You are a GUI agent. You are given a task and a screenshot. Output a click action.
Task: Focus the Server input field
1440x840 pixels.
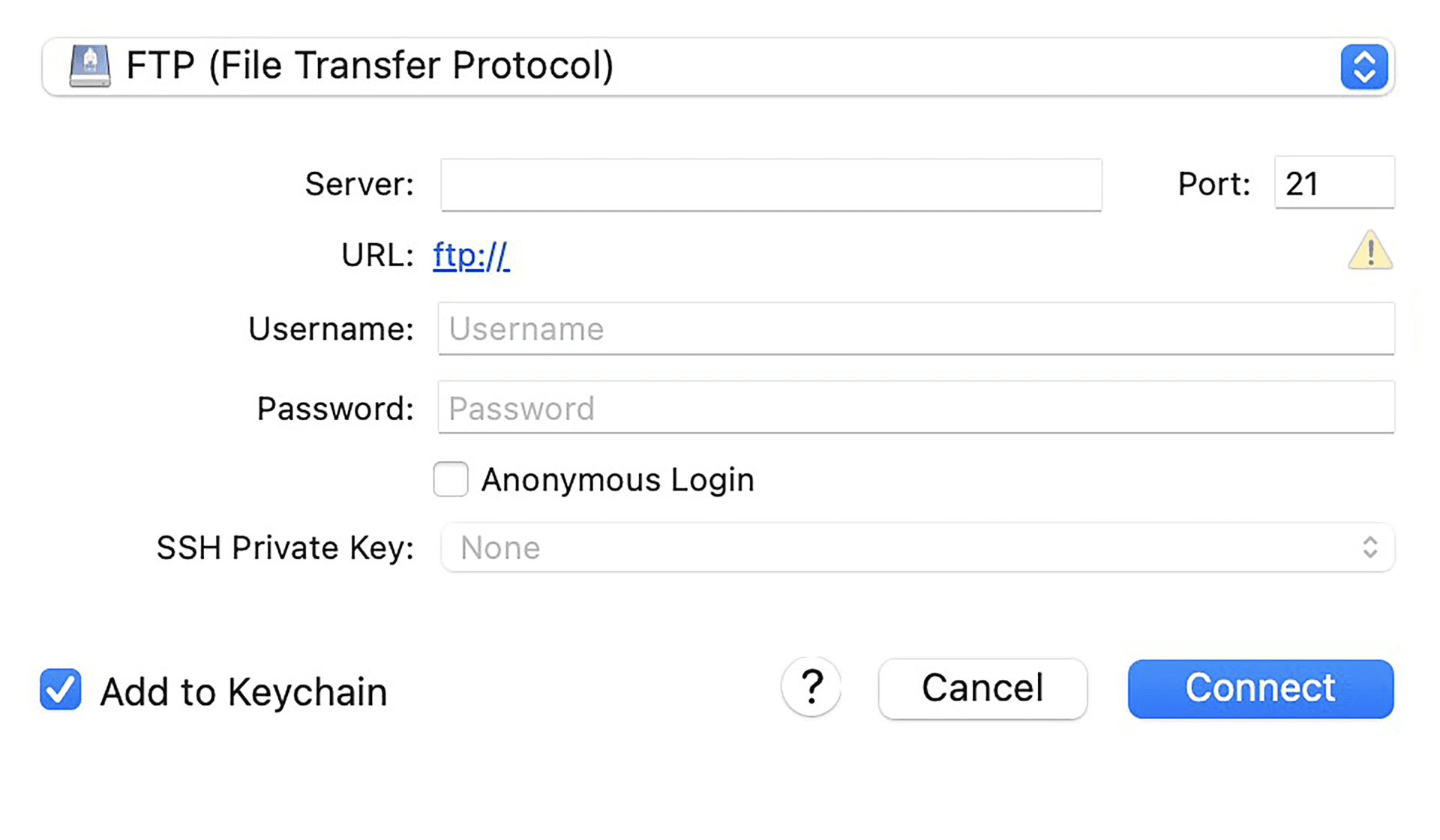771,184
